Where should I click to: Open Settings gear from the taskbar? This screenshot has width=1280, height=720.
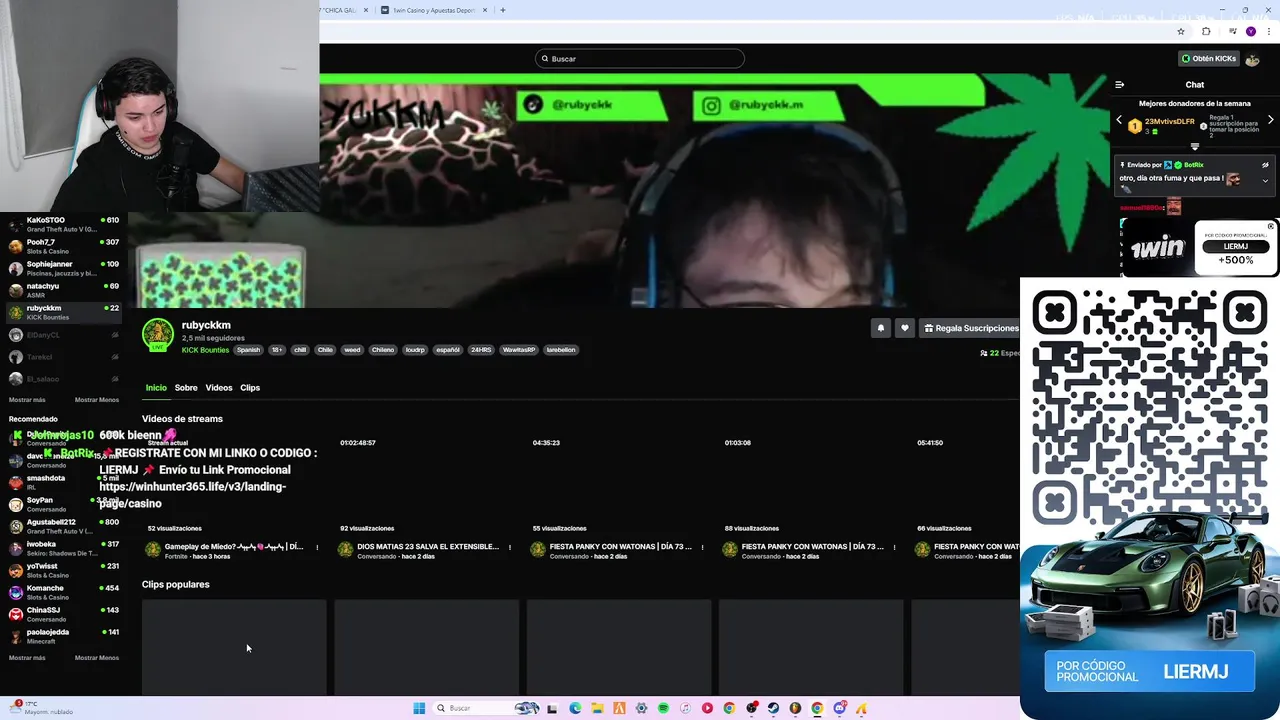[641, 708]
